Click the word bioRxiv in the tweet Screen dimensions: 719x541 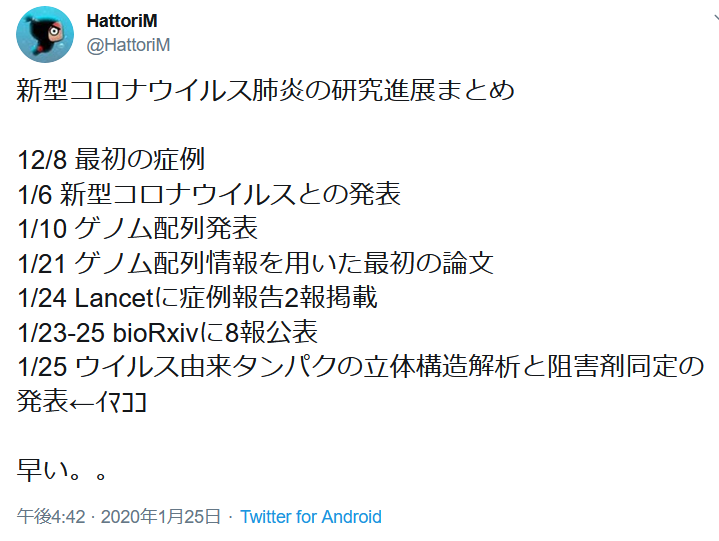(x=155, y=332)
